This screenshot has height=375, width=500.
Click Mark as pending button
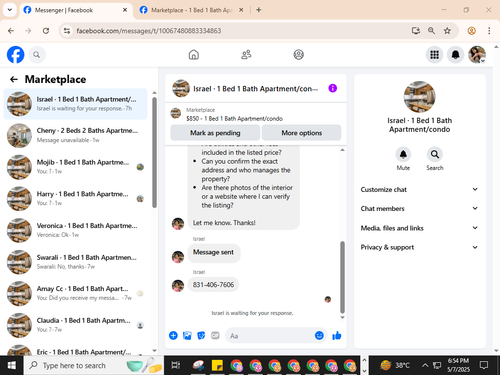pyautogui.click(x=215, y=133)
